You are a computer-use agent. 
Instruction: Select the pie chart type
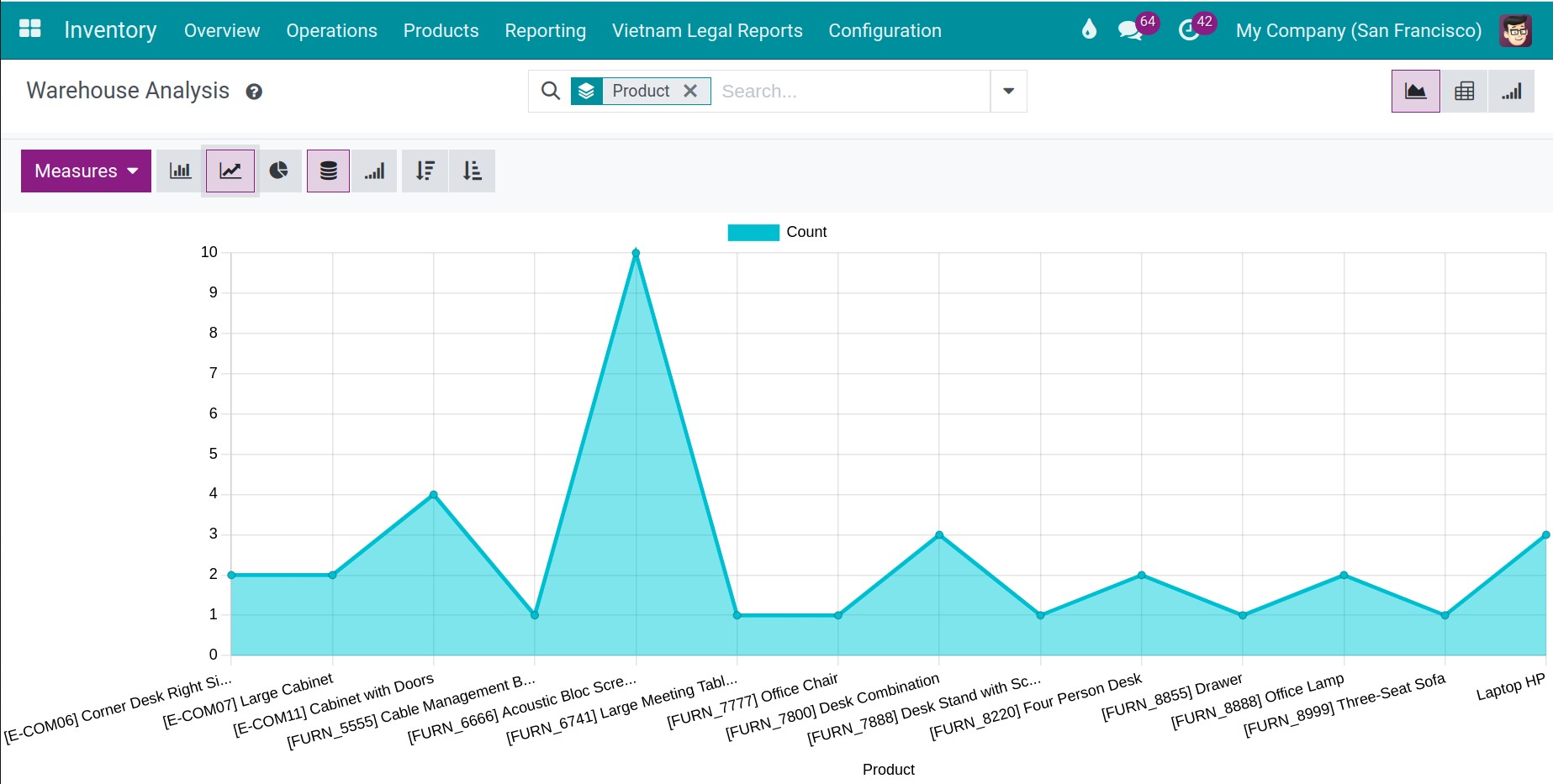(280, 171)
